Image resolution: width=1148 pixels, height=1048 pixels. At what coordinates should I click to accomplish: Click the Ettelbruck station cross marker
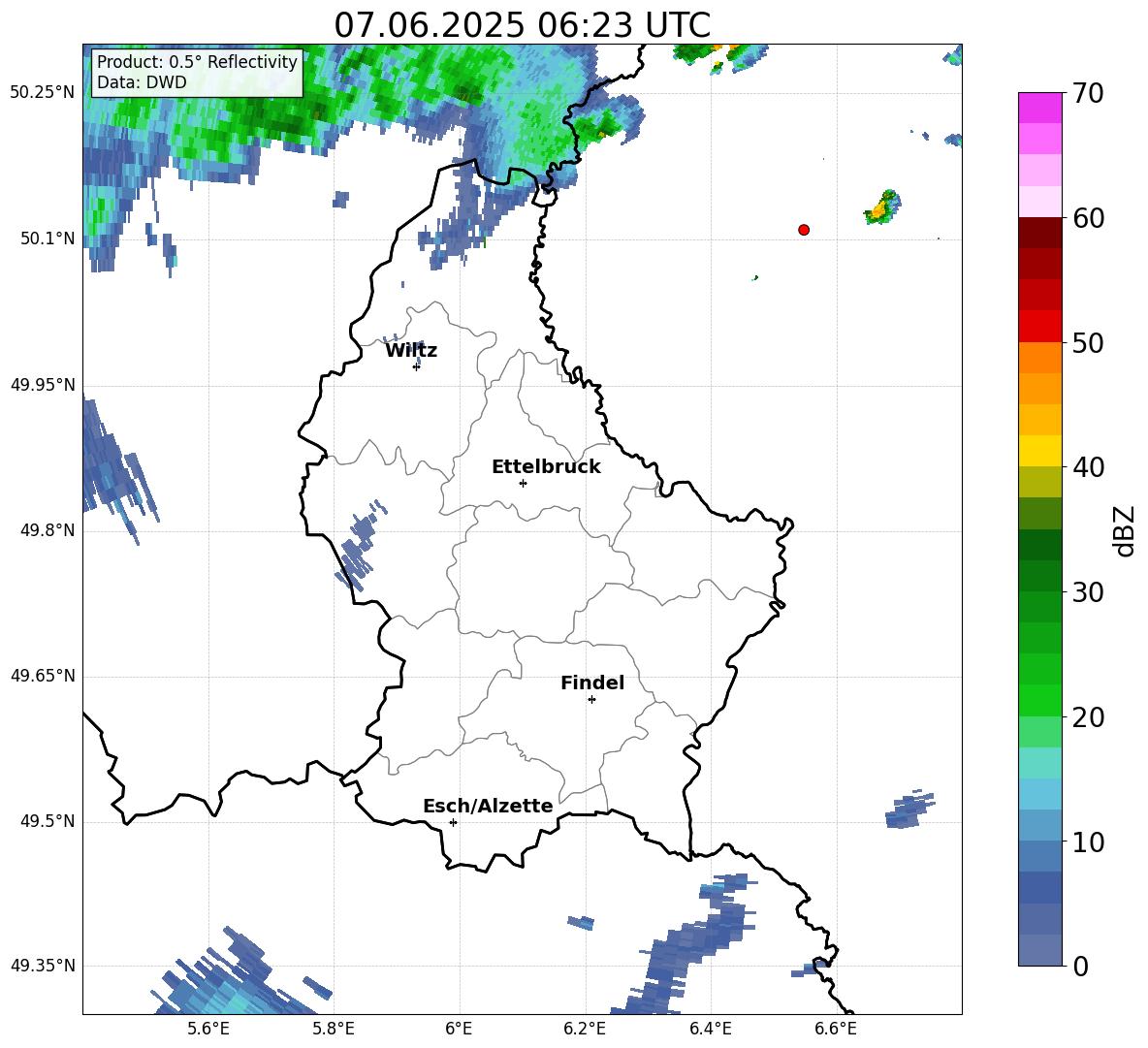click(523, 483)
